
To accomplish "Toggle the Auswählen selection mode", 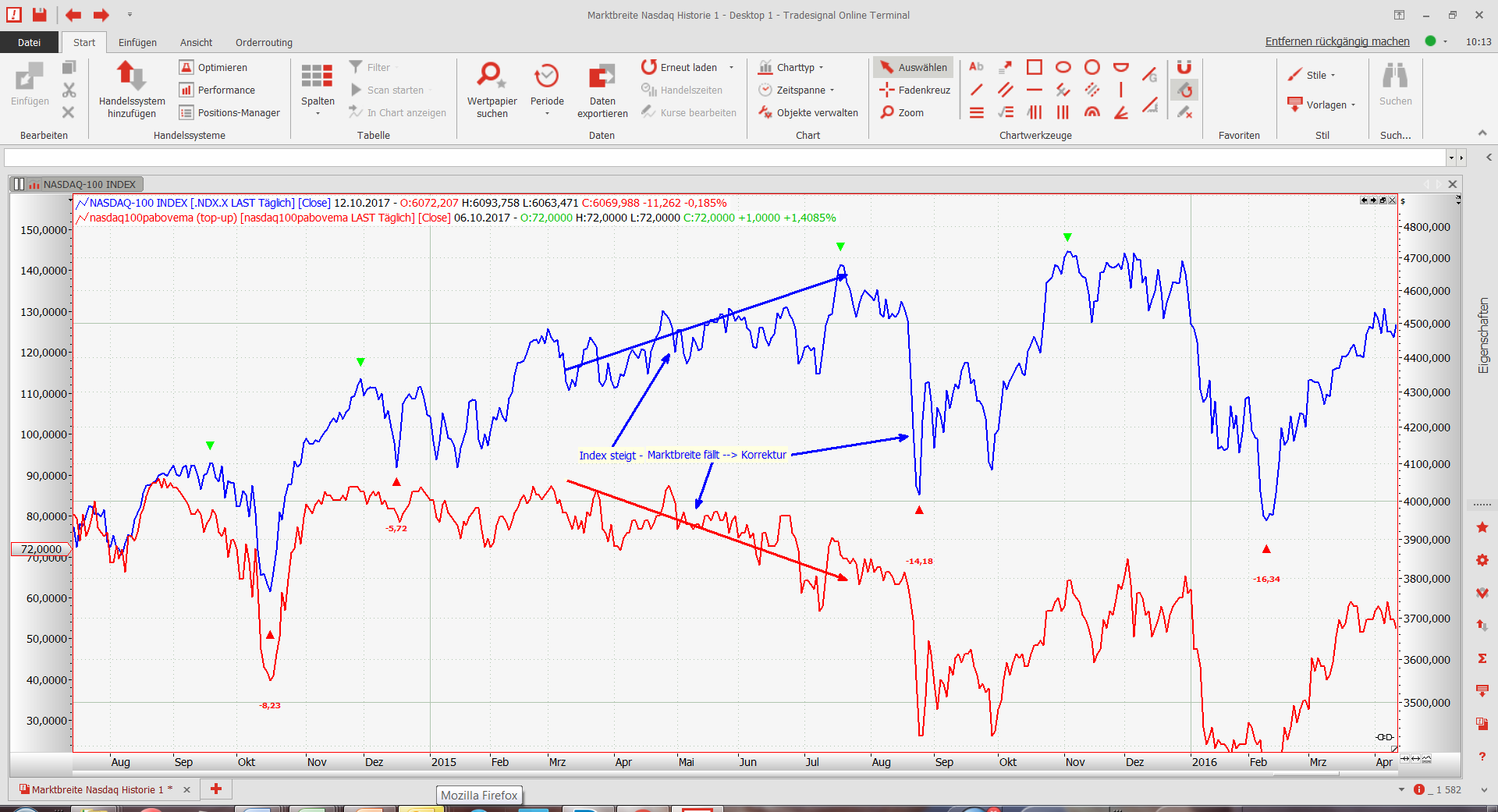I will click(x=914, y=68).
